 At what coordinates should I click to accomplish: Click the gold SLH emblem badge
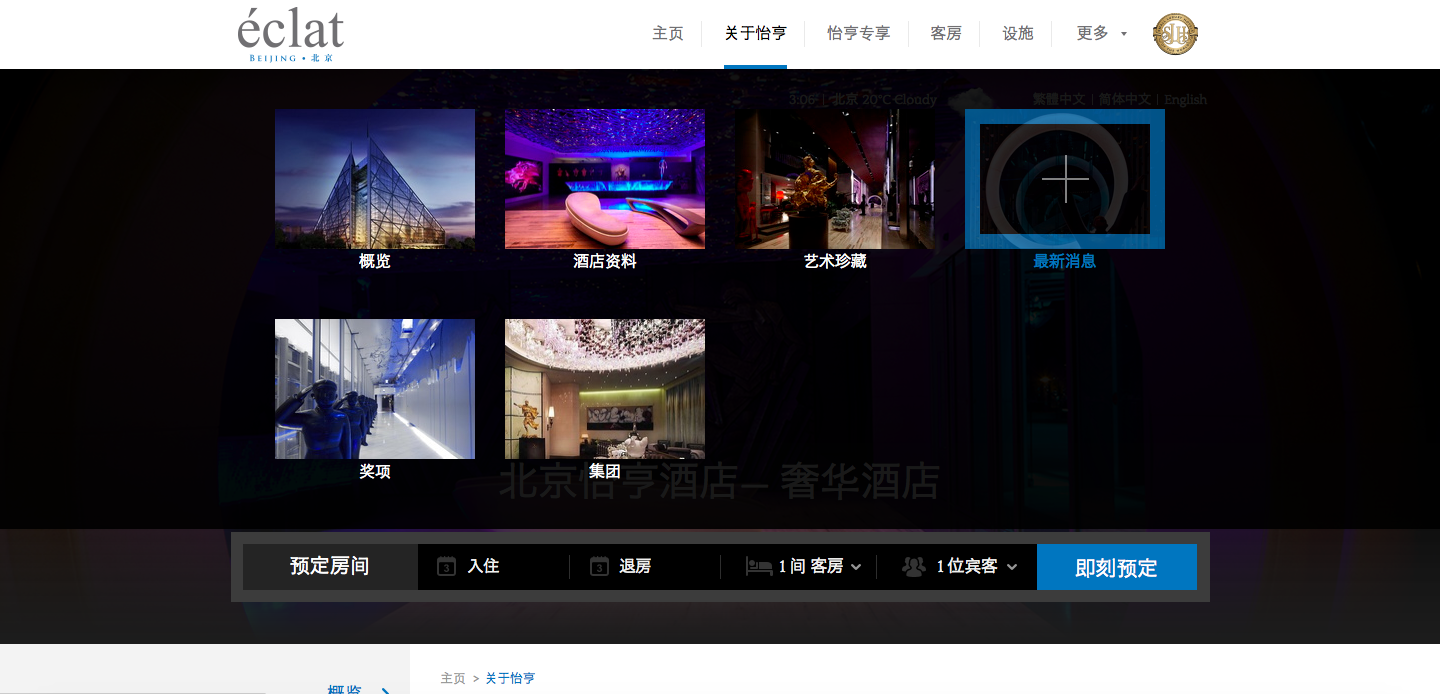[x=1175, y=34]
